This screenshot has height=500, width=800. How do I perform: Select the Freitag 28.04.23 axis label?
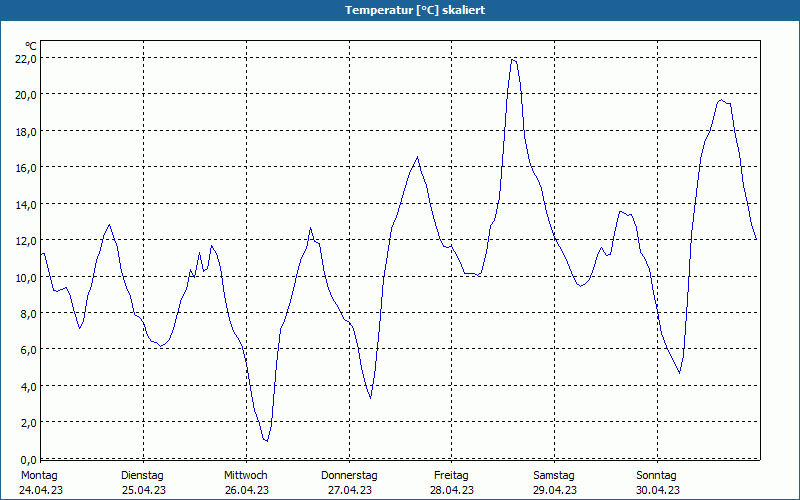point(452,483)
